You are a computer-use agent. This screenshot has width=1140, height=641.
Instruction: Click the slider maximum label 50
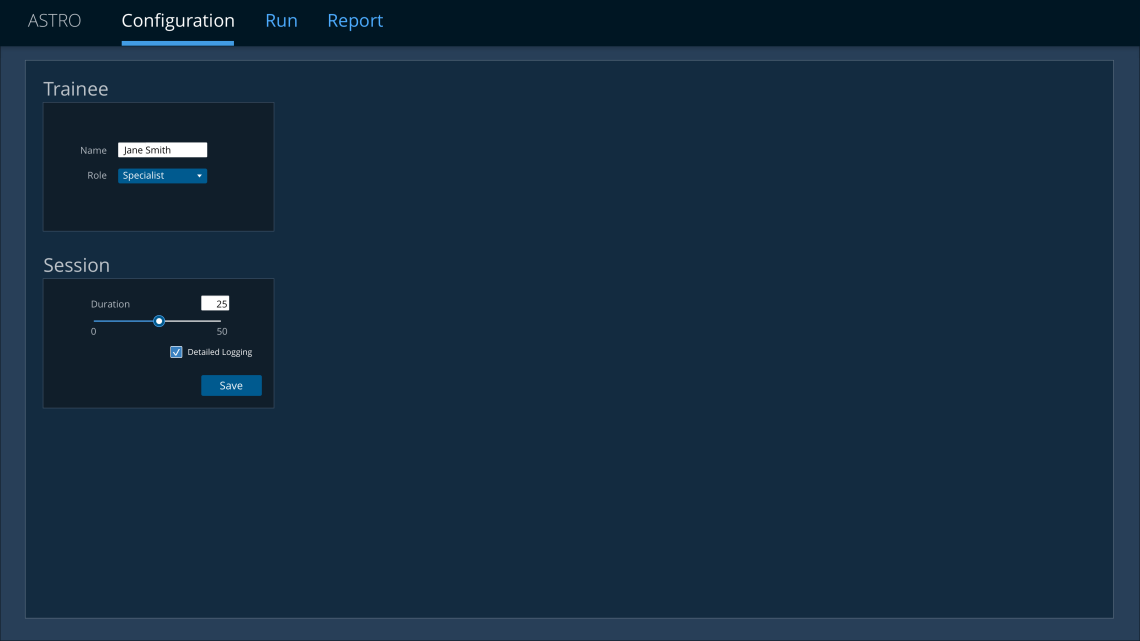pyautogui.click(x=222, y=331)
